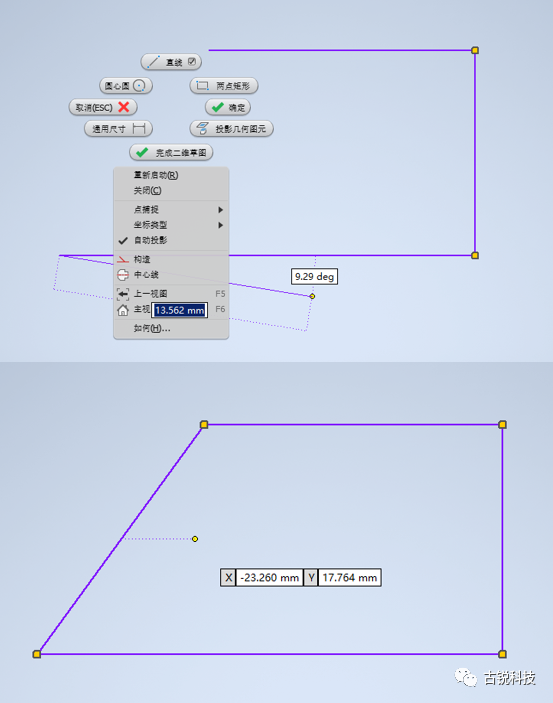Select 构造 construction line option
Screen dimensions: 553x703
tap(171, 259)
